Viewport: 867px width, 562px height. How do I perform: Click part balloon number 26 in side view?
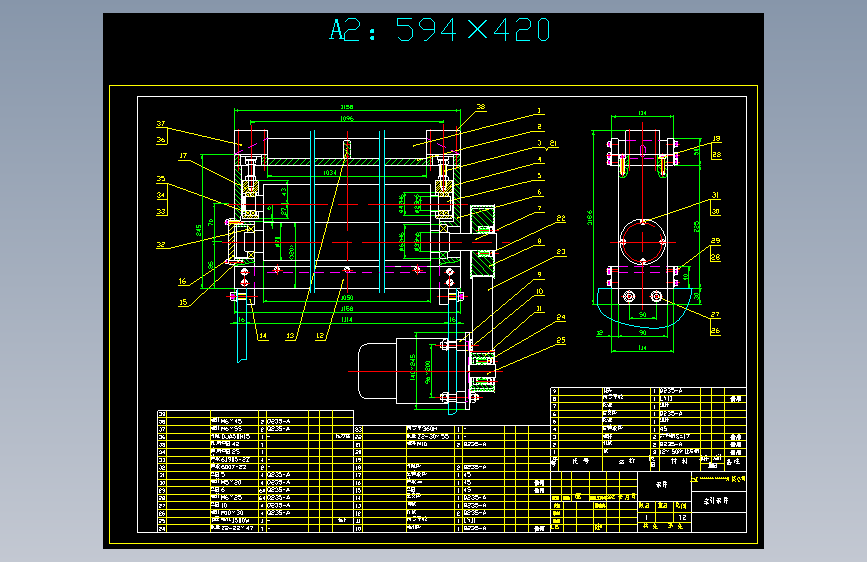[715, 331]
